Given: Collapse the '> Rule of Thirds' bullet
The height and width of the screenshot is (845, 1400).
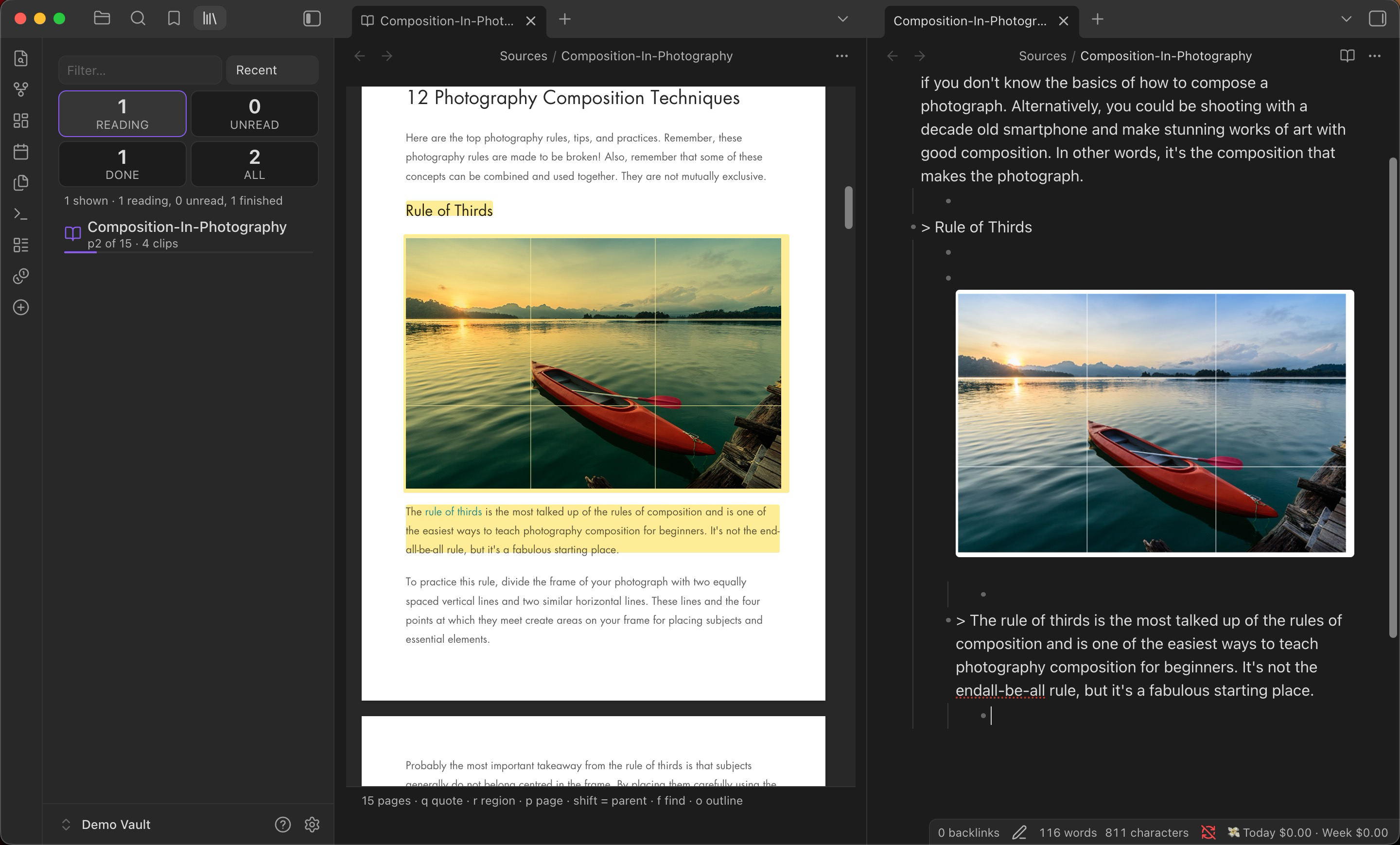Looking at the screenshot, I should pyautogui.click(x=913, y=227).
